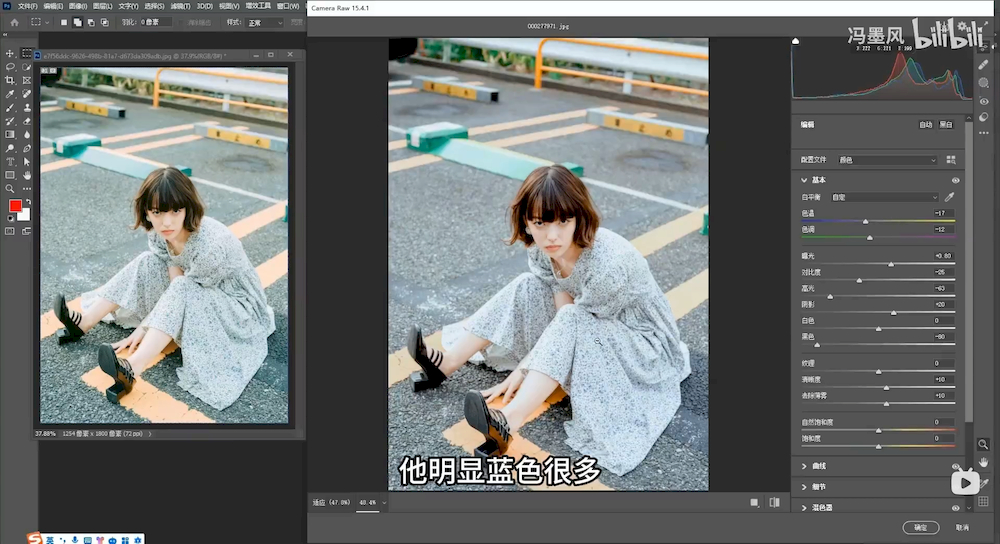The width and height of the screenshot is (1000, 544).
Task: Select the Gradient tool
Action: pos(10,135)
